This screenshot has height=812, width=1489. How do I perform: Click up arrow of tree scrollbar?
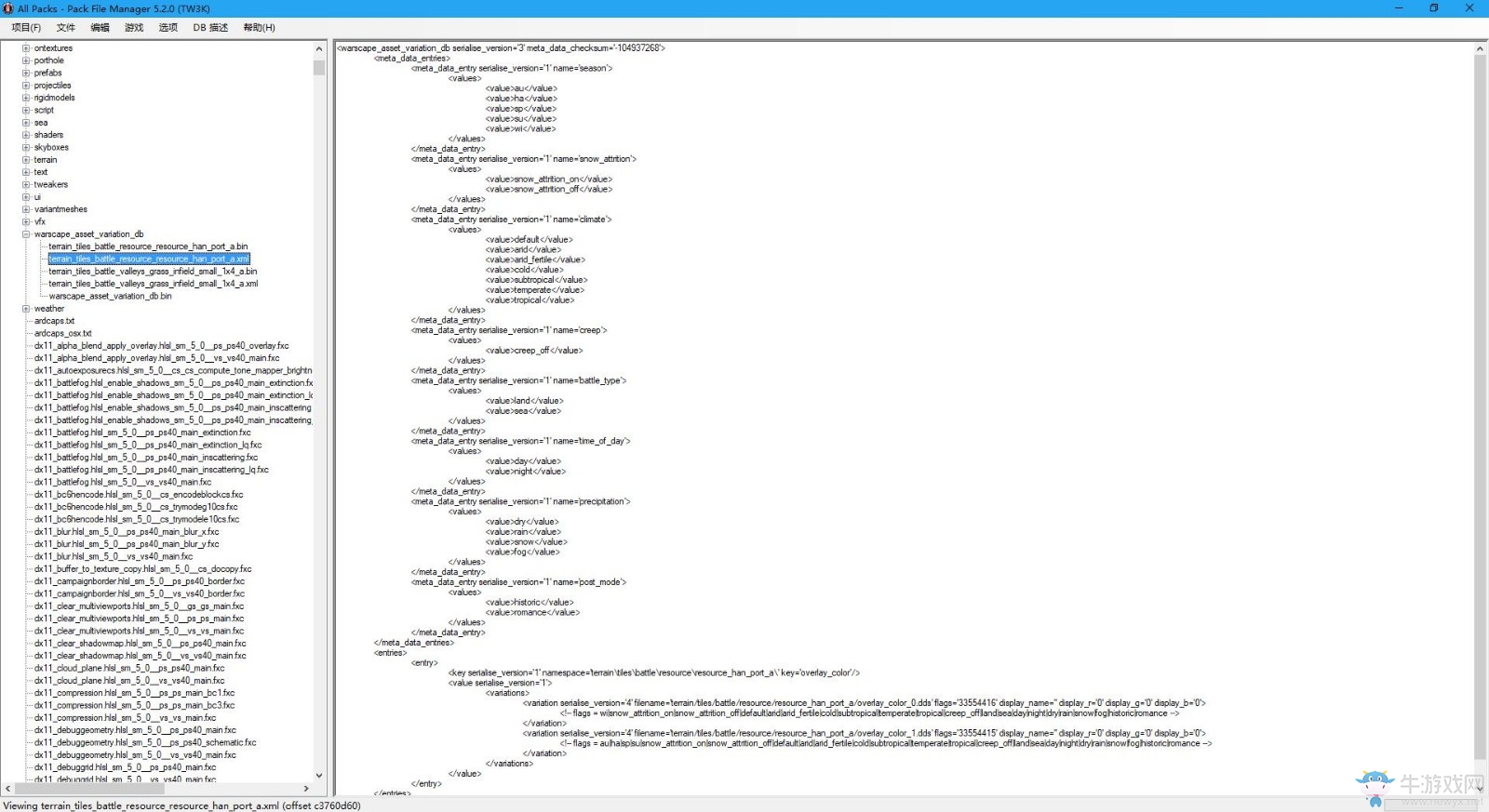[319, 48]
